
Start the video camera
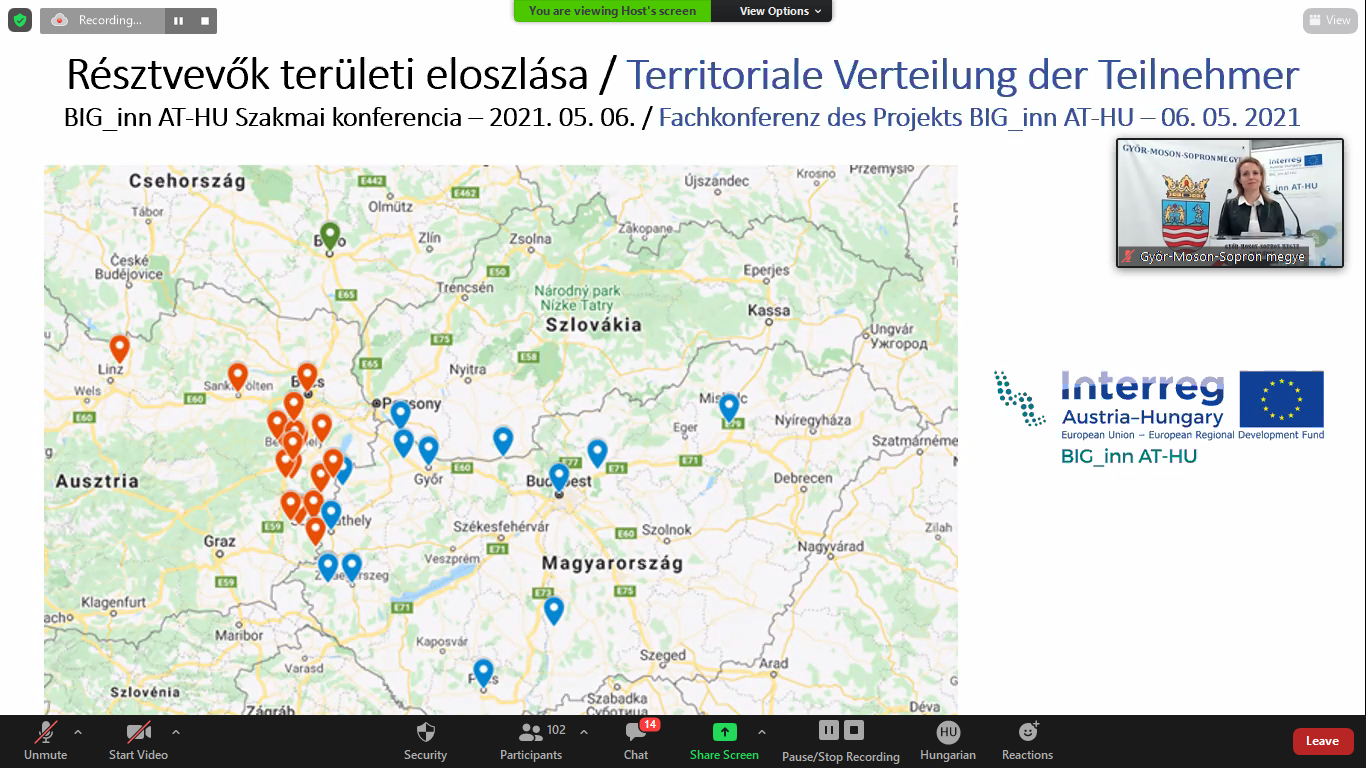pos(138,741)
